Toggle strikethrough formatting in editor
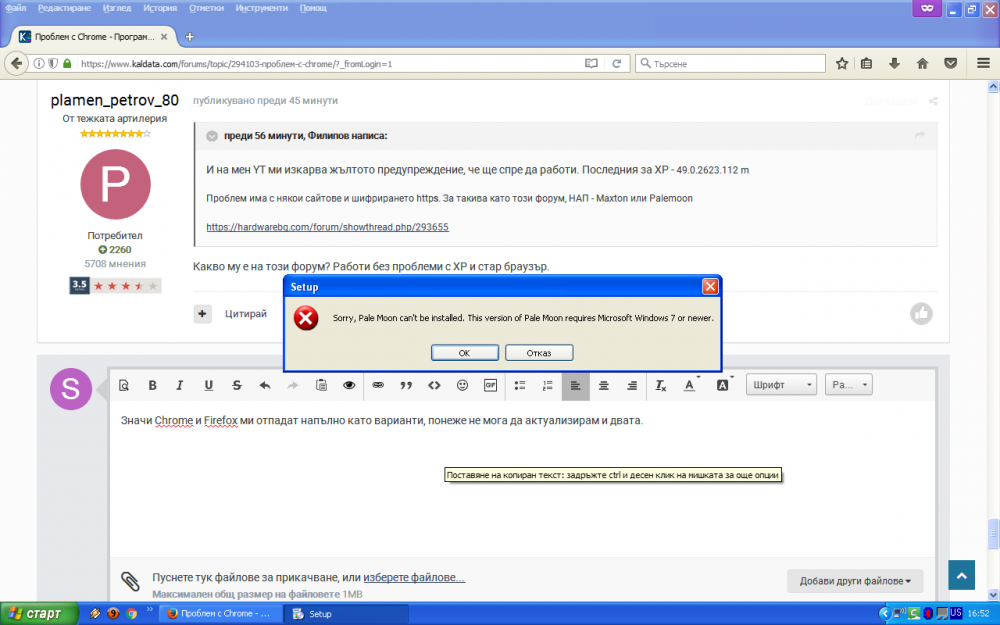The width and height of the screenshot is (1000, 625). 237,385
